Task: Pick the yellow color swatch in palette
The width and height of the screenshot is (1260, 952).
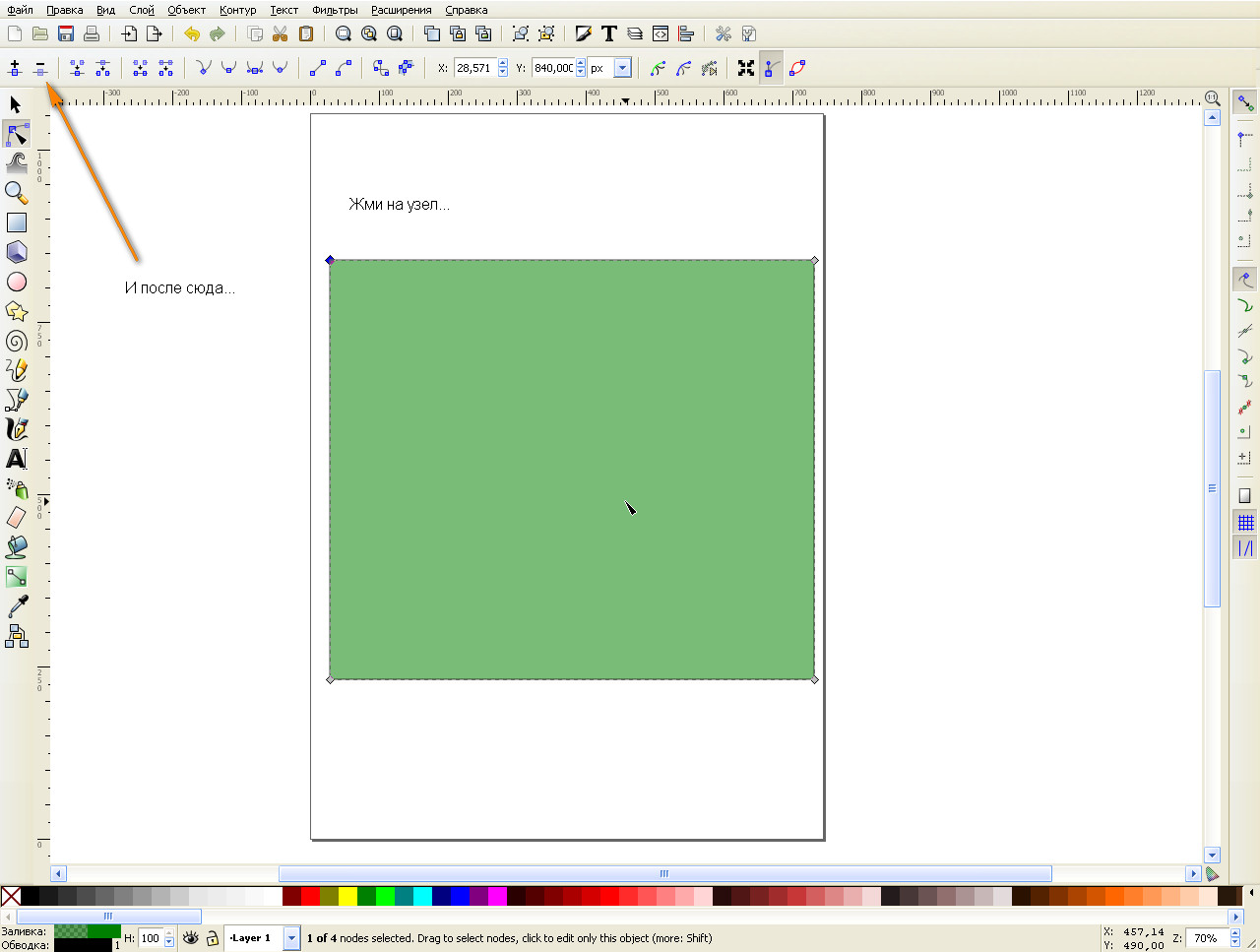Action: [x=347, y=896]
